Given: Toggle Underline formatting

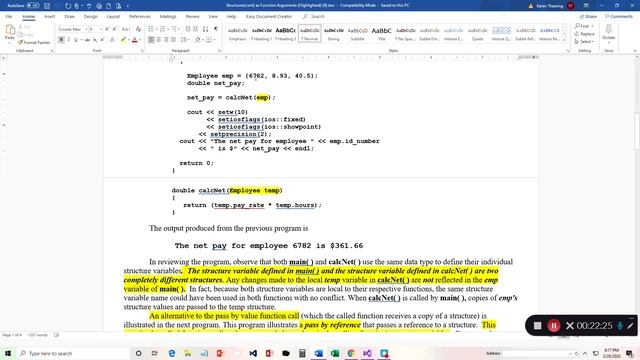Looking at the screenshot, I should (x=75, y=40).
